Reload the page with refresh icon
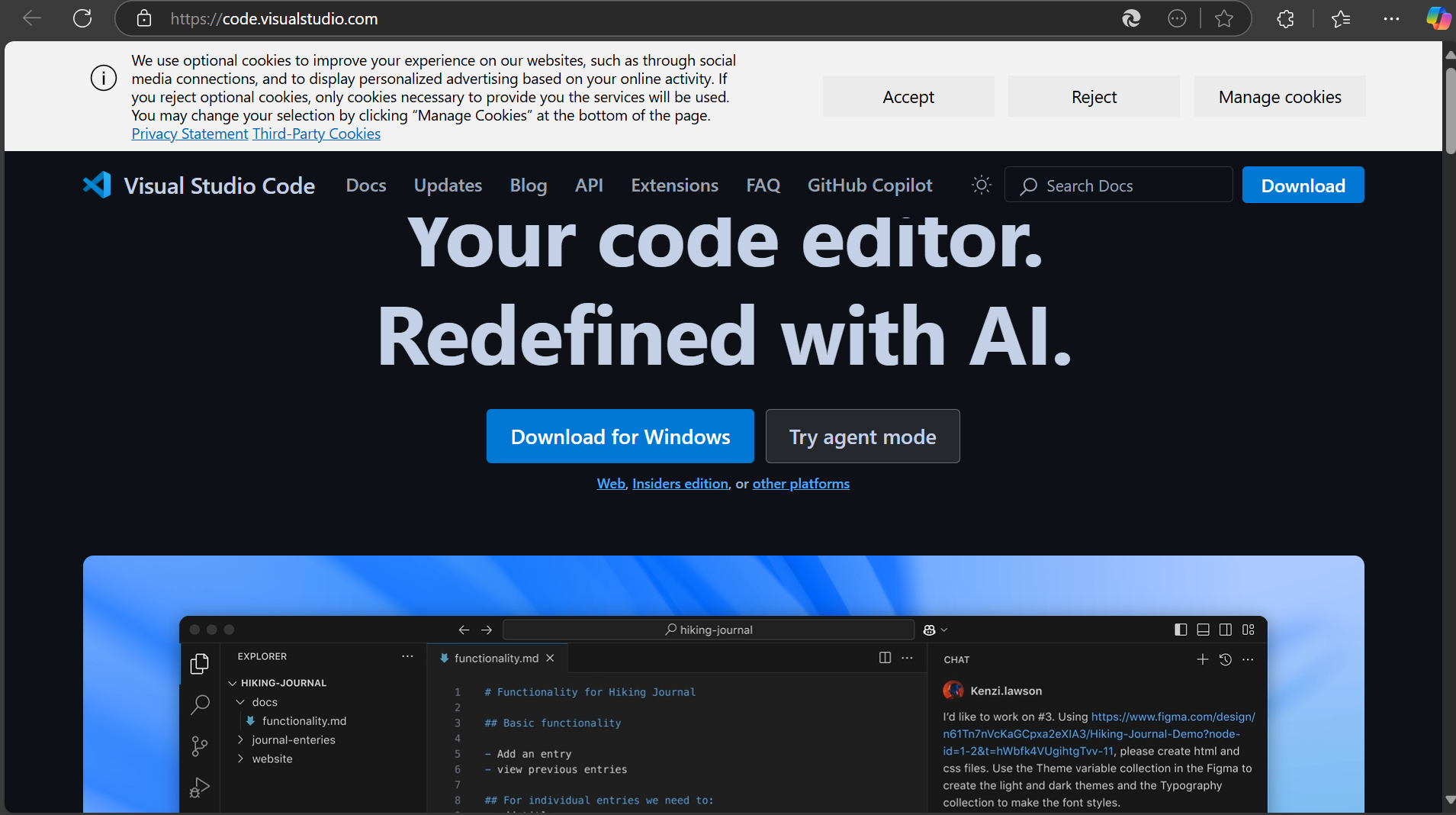The width and height of the screenshot is (1456, 815). click(x=82, y=18)
